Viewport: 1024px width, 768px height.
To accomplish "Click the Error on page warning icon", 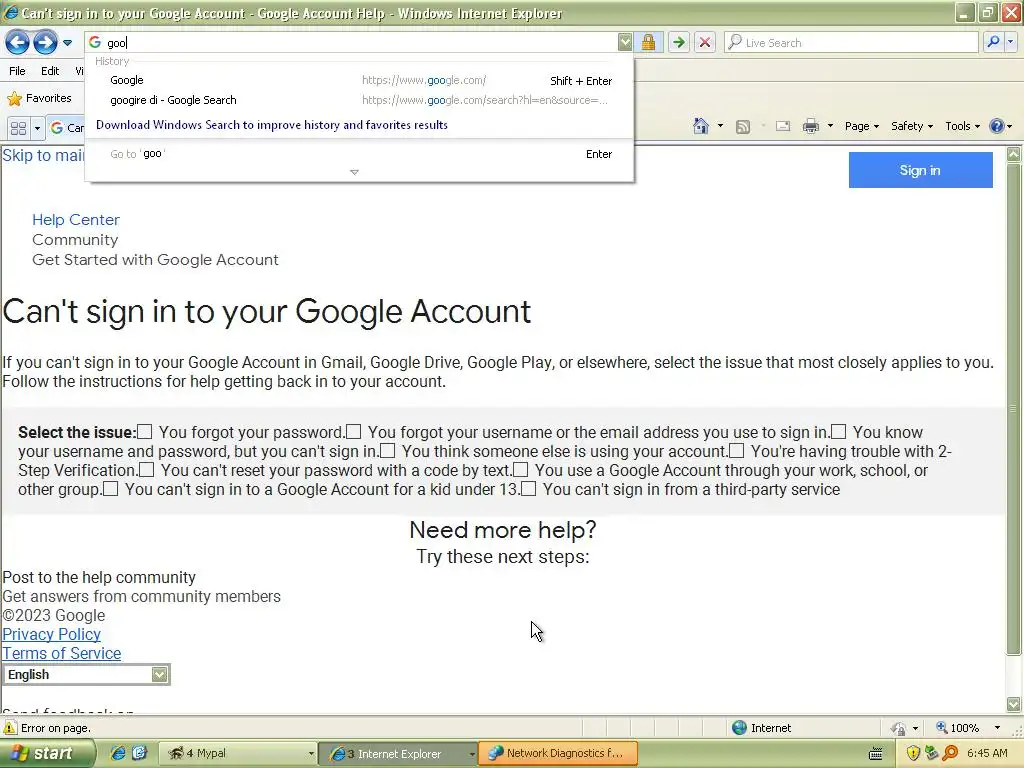I will [10, 728].
